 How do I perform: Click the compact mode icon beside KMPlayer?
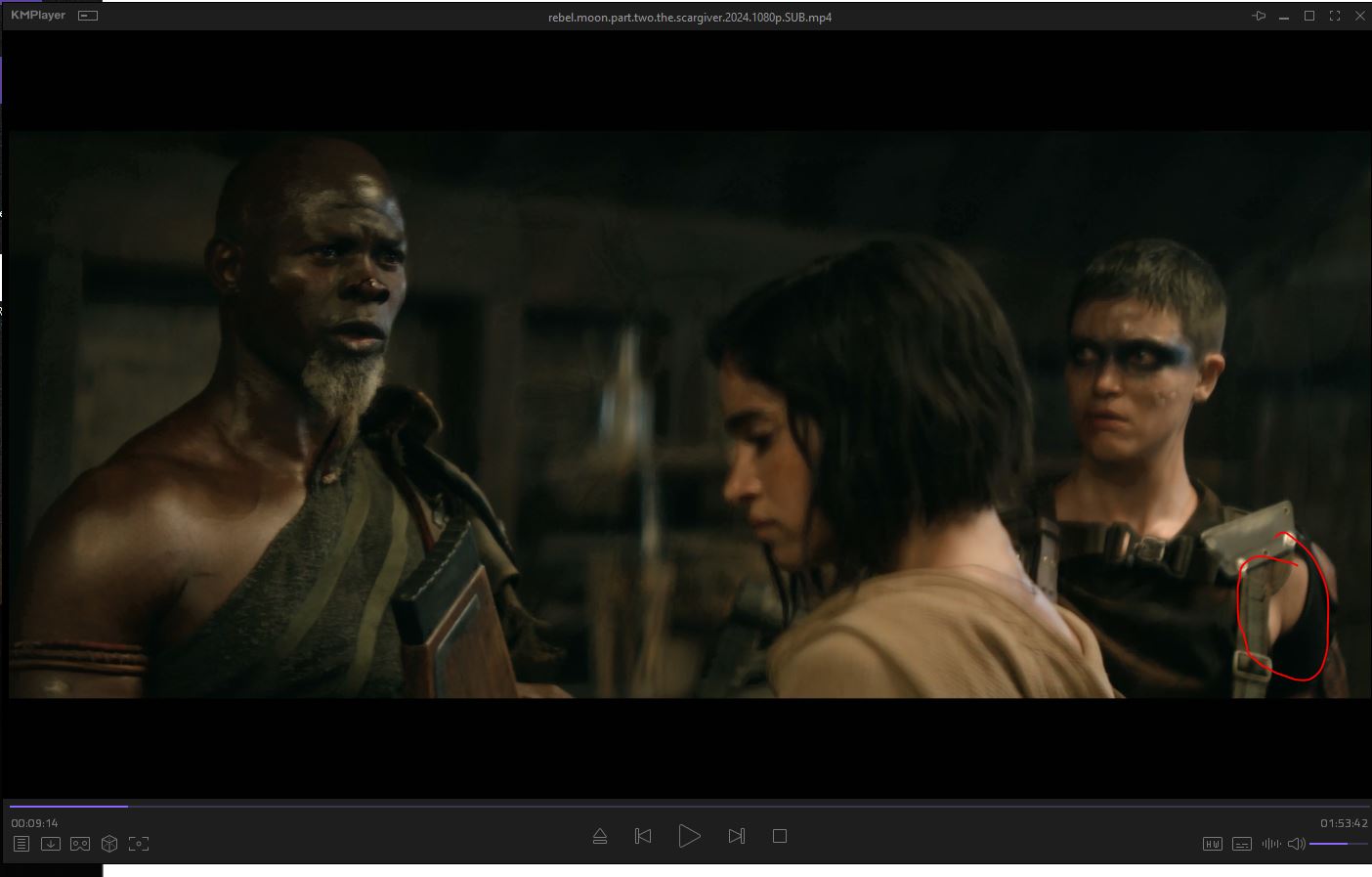coord(88,17)
